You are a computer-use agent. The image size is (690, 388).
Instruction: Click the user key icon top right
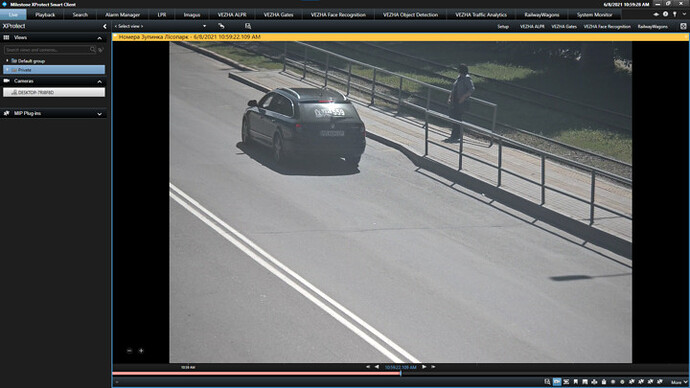(675, 15)
